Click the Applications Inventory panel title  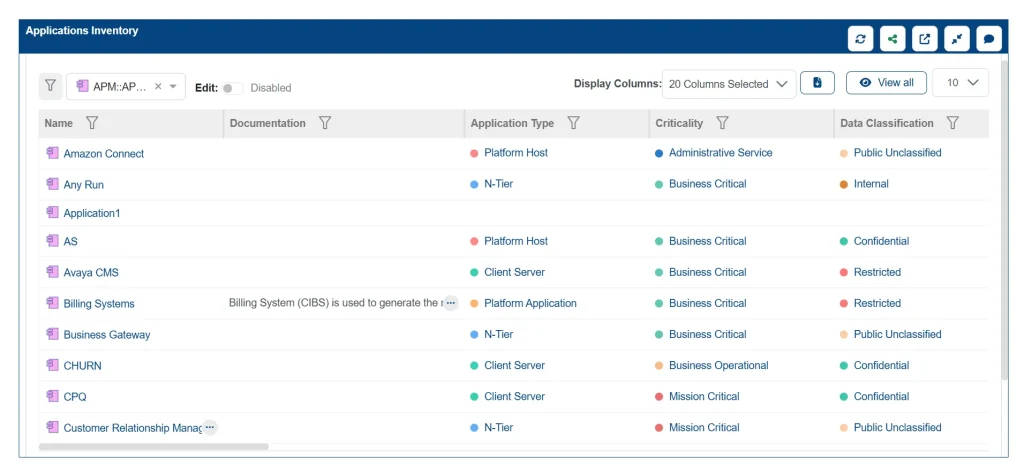(x=82, y=31)
